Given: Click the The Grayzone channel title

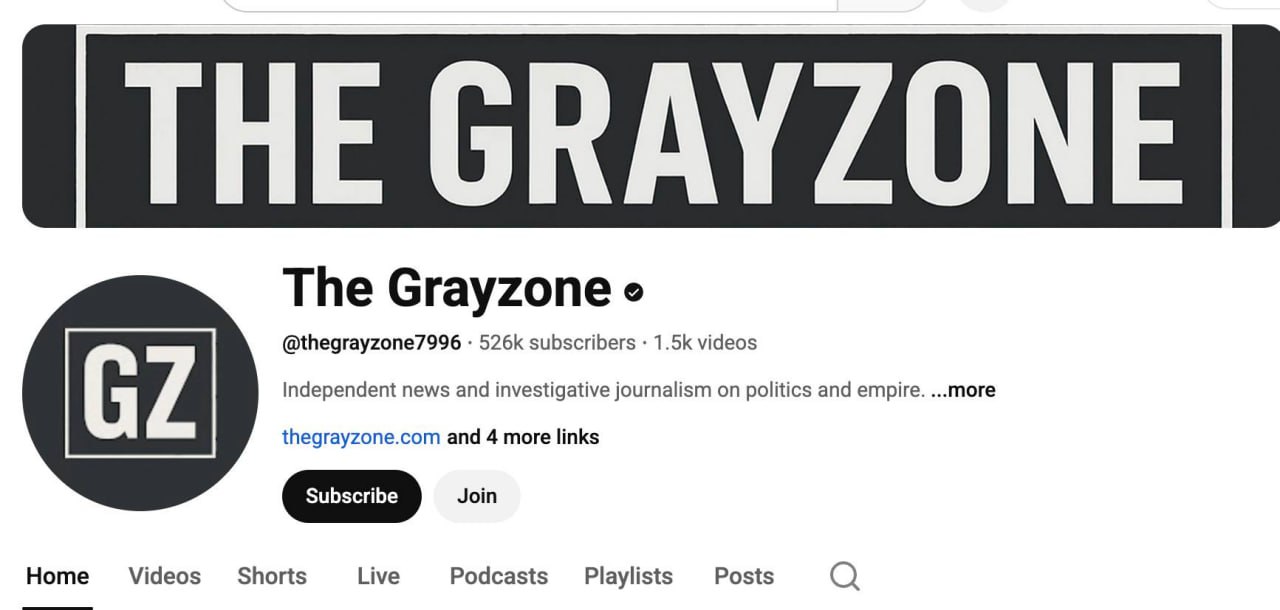Looking at the screenshot, I should click(x=447, y=288).
